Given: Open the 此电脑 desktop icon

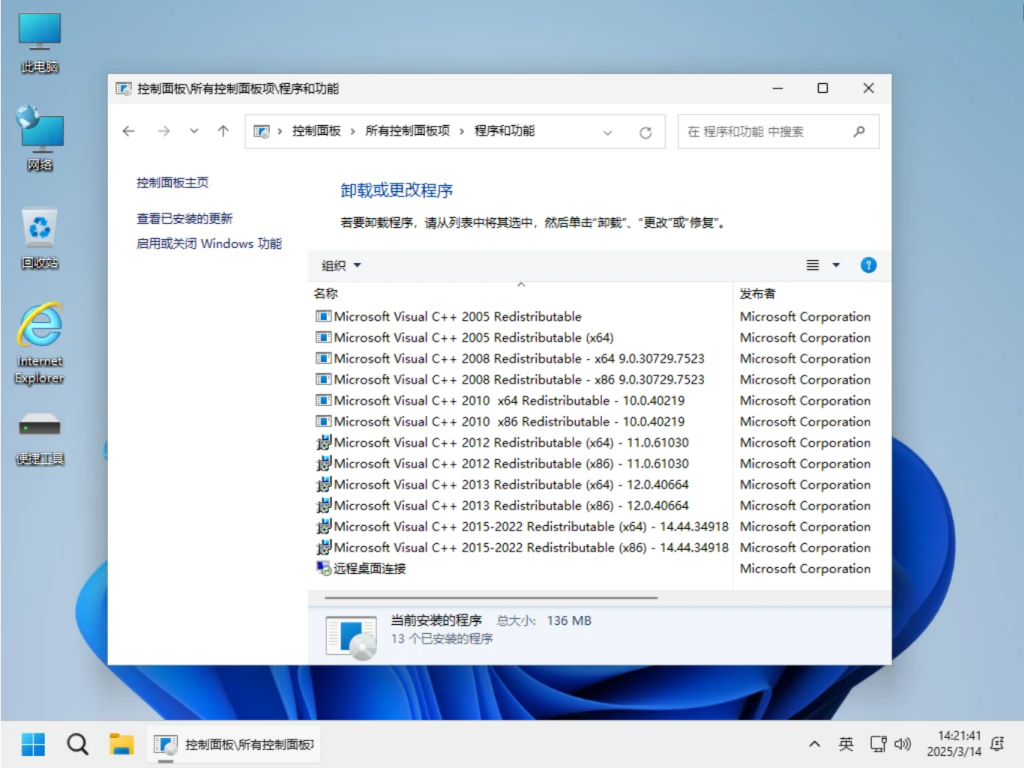Looking at the screenshot, I should coord(39,43).
